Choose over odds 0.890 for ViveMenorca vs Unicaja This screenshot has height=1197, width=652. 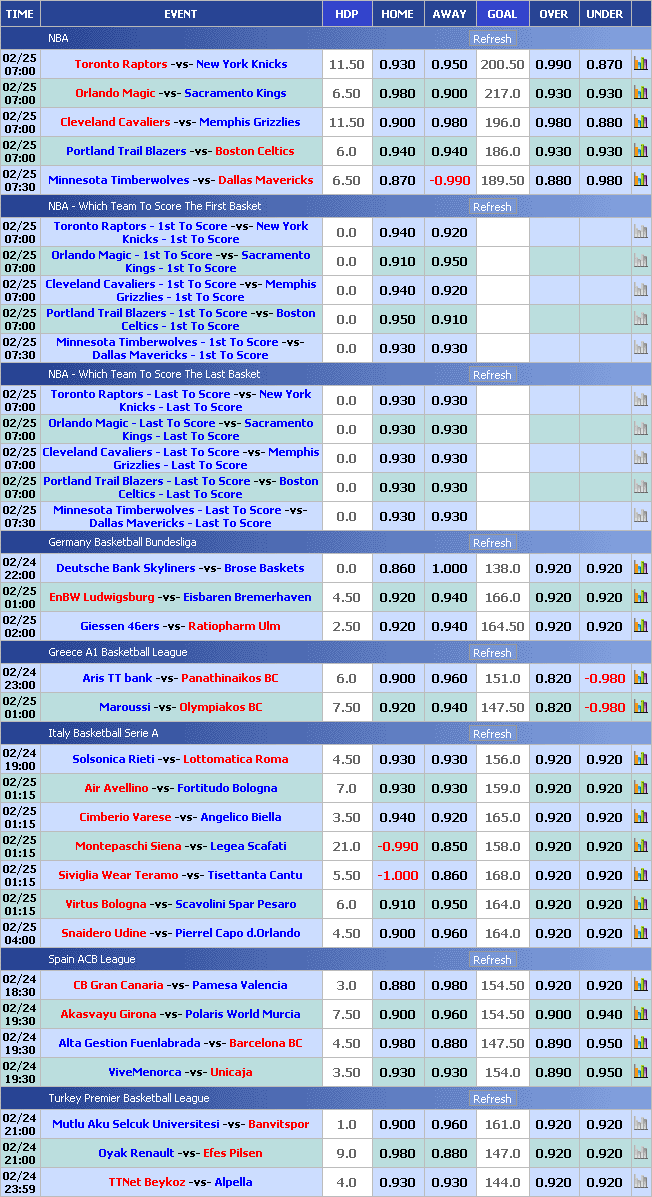pos(553,1072)
